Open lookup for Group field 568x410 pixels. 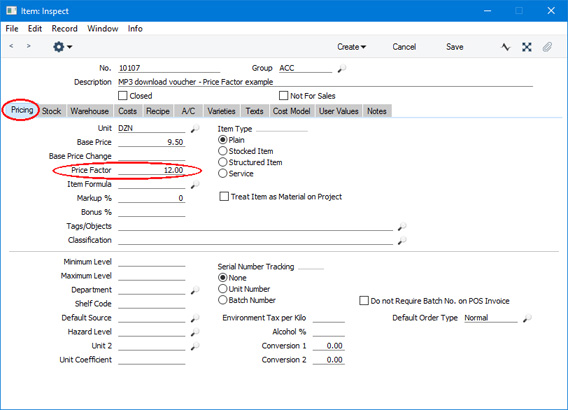tap(342, 68)
